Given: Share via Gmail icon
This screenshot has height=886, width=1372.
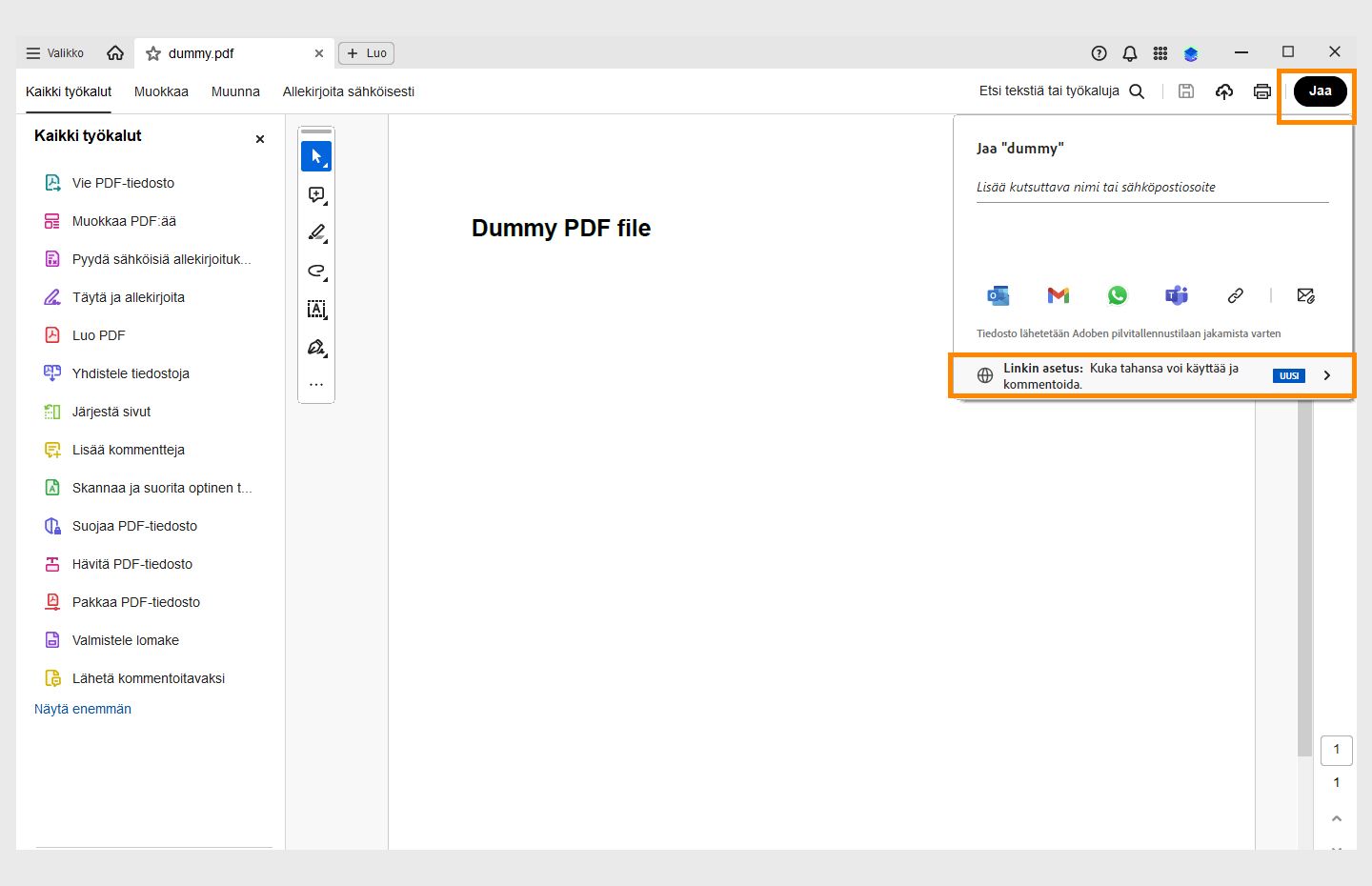Looking at the screenshot, I should 1058,295.
